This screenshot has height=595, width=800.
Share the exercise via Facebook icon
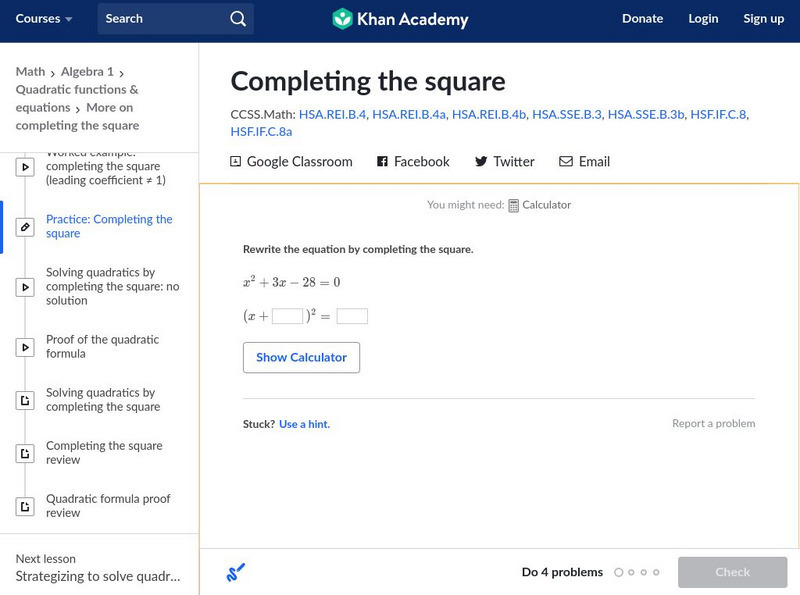383,161
